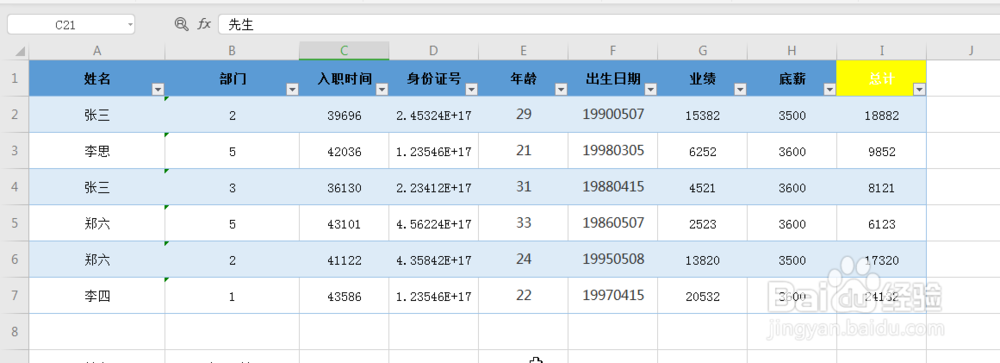Open the 底薪 column filter dropdown

(x=829, y=90)
